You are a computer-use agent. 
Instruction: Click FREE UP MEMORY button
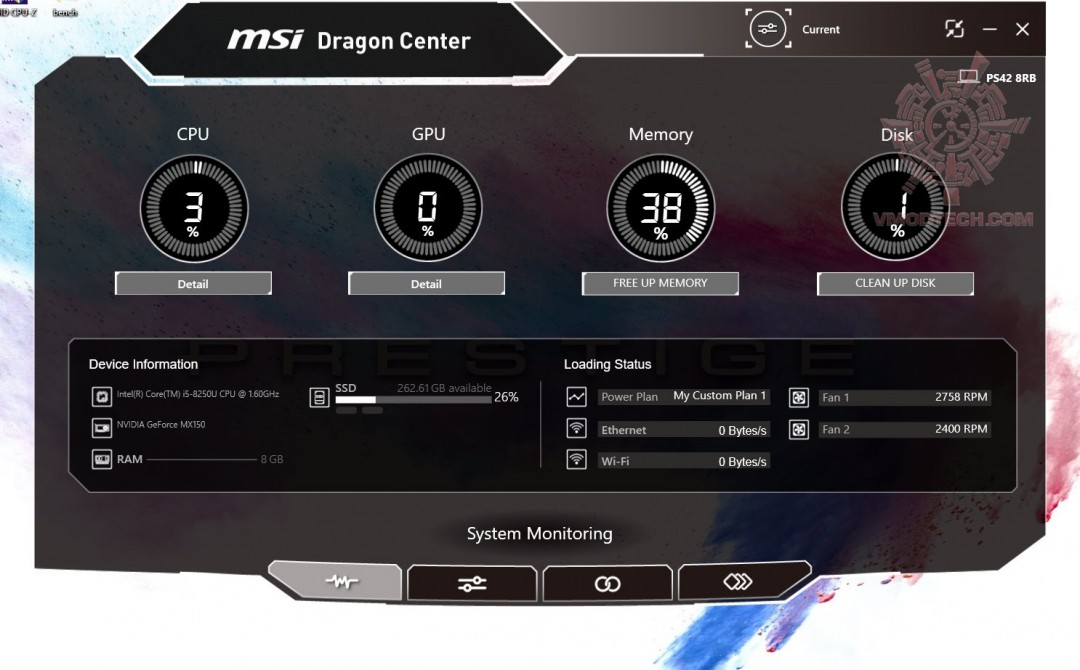(660, 283)
